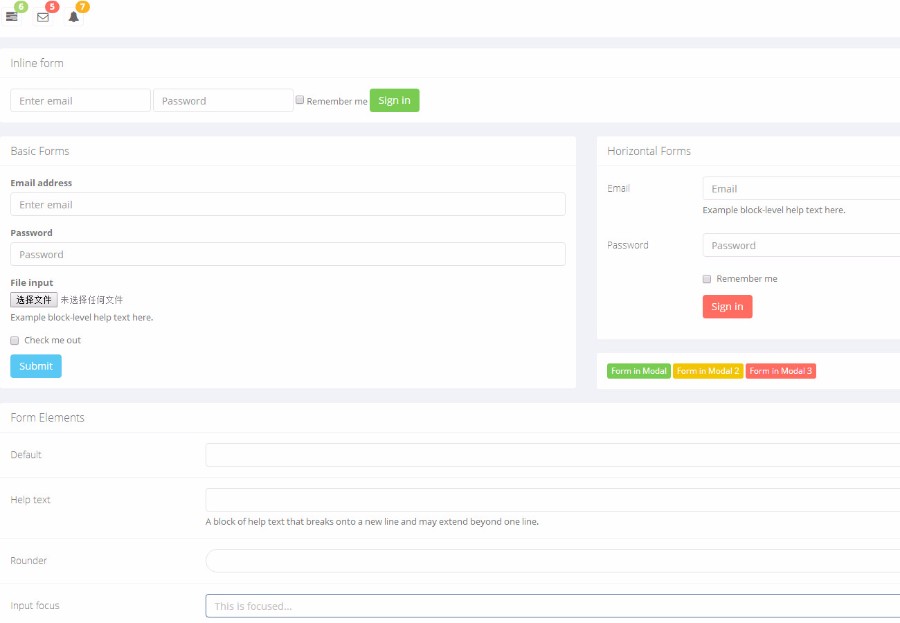900x623 pixels.
Task: Click the green Sign in button
Action: coord(394,100)
